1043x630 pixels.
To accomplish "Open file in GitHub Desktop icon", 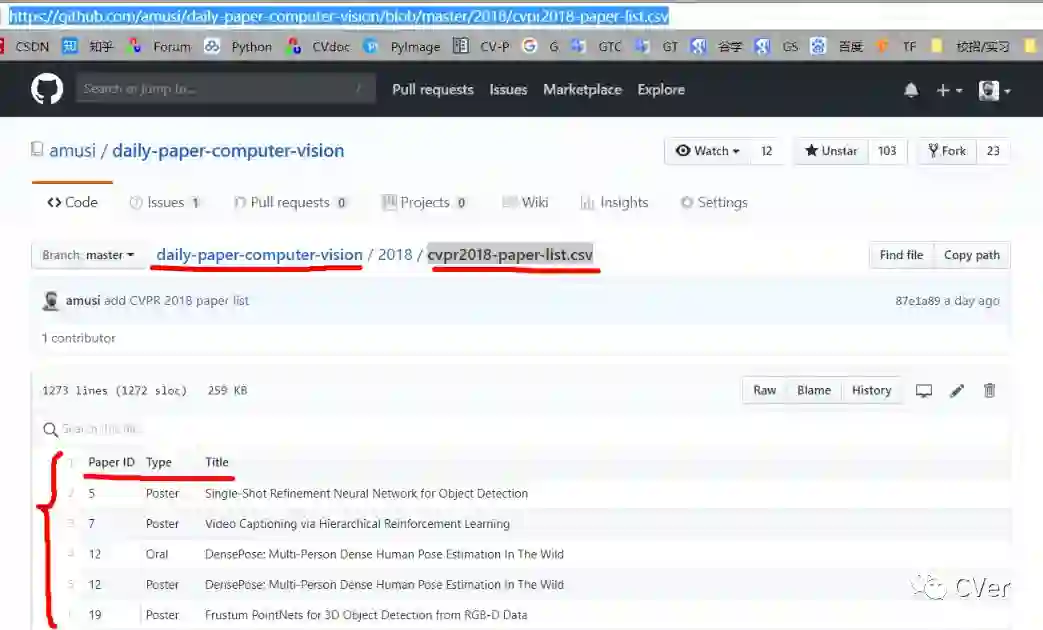I will coord(924,391).
